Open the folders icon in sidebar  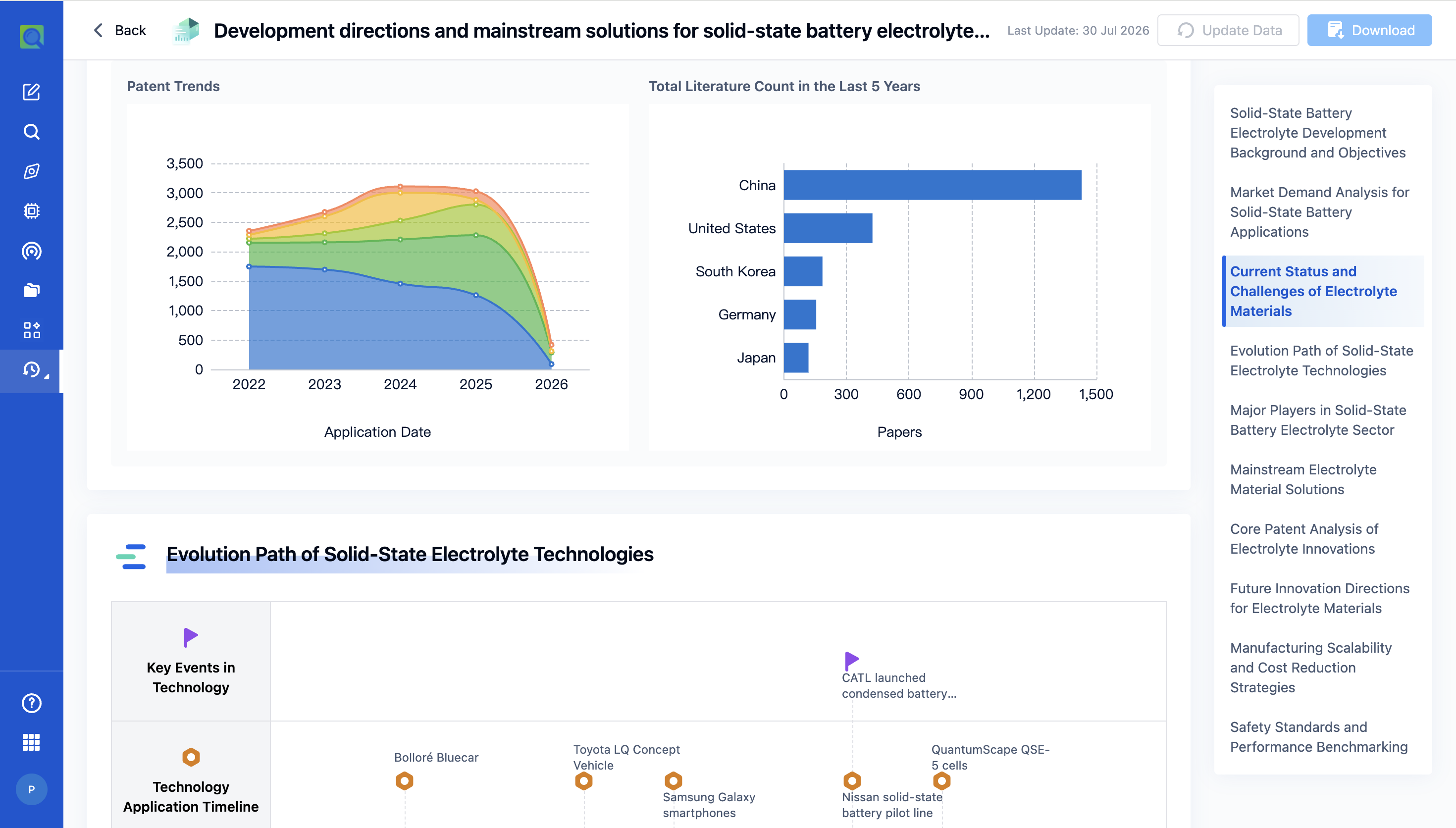click(x=31, y=291)
